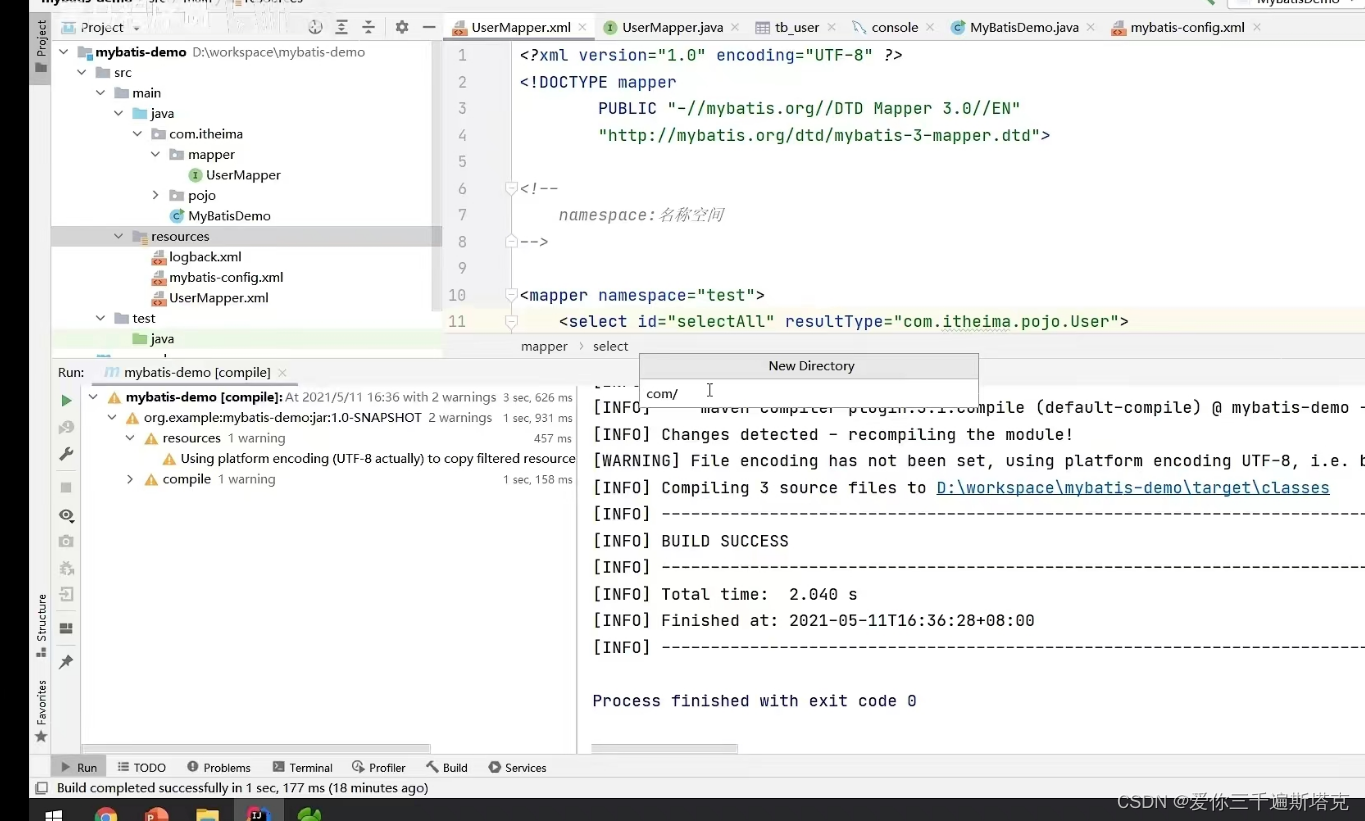Toggle the eye filter in the Run panel

click(65, 515)
